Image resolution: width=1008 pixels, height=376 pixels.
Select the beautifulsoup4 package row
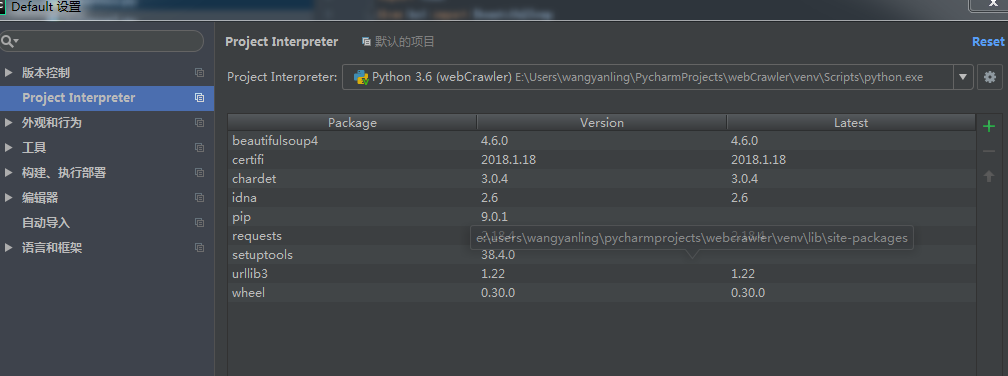[602, 141]
